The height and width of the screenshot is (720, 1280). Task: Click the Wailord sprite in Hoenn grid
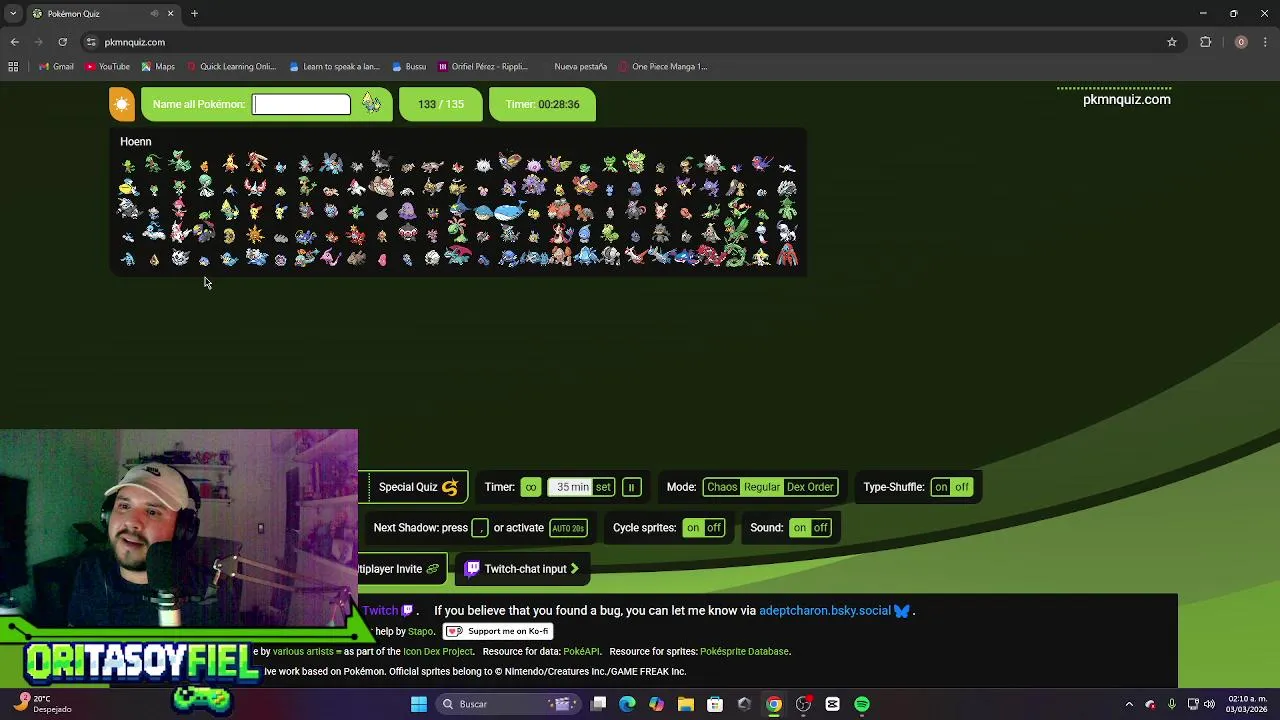pos(508,211)
